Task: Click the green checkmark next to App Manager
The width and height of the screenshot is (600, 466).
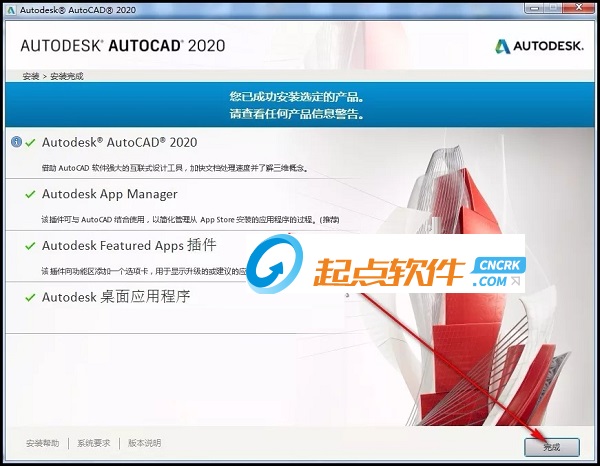Action: point(30,194)
